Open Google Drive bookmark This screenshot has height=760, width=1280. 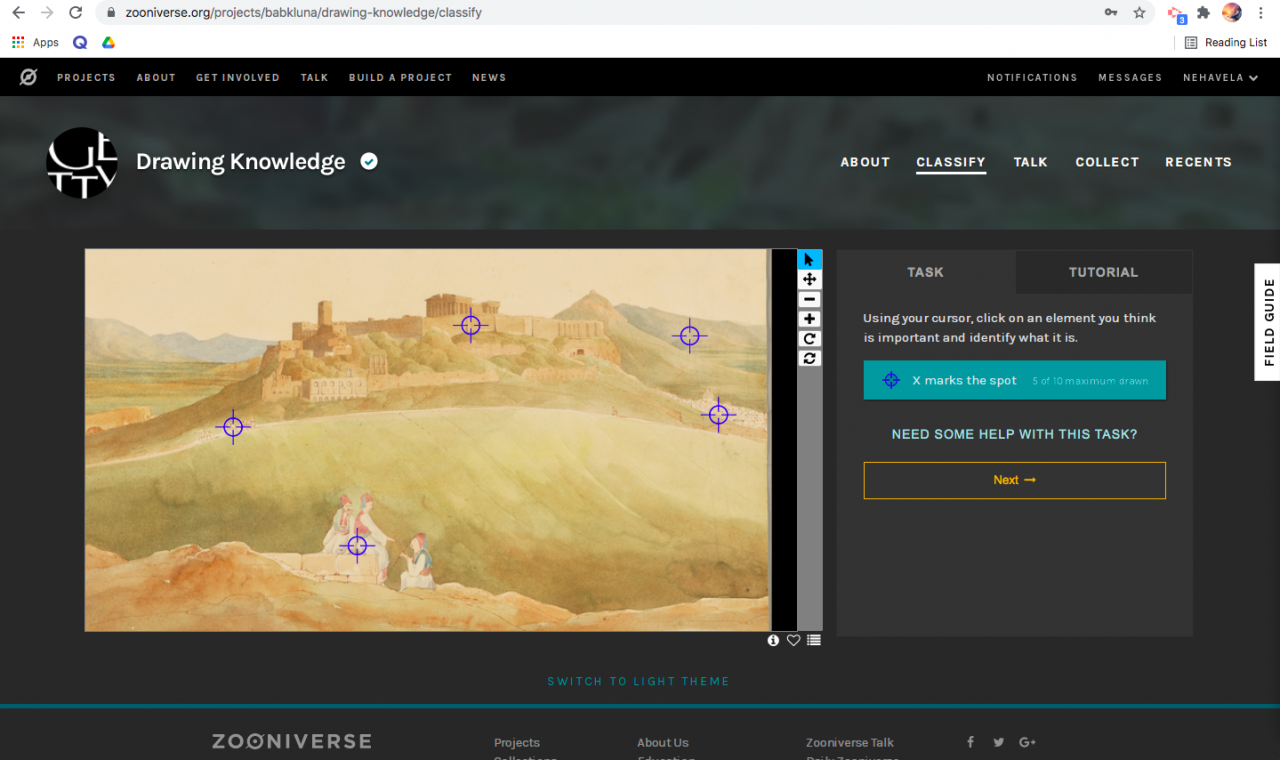(108, 42)
